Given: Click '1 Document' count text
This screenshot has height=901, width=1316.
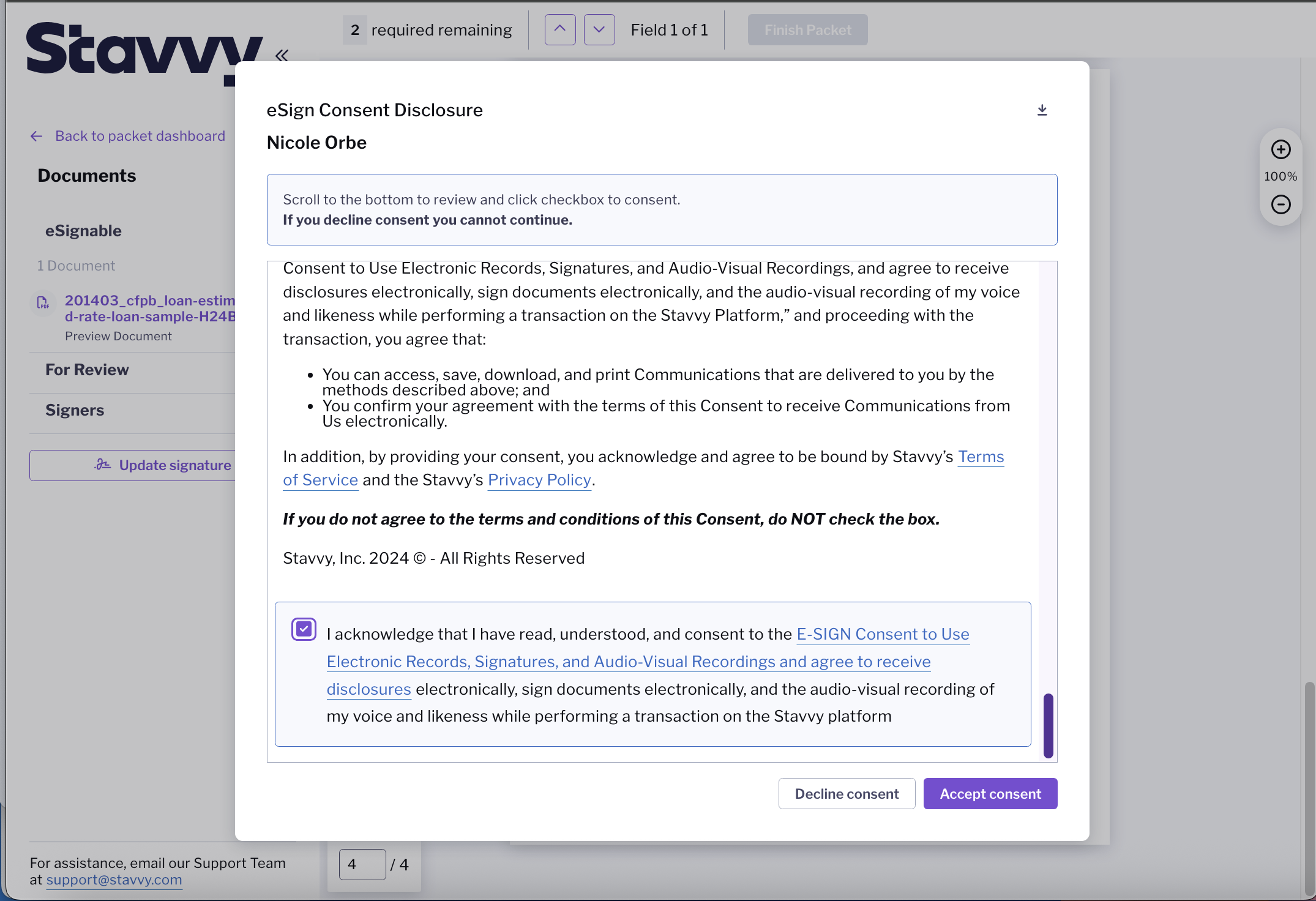Looking at the screenshot, I should pos(76,266).
